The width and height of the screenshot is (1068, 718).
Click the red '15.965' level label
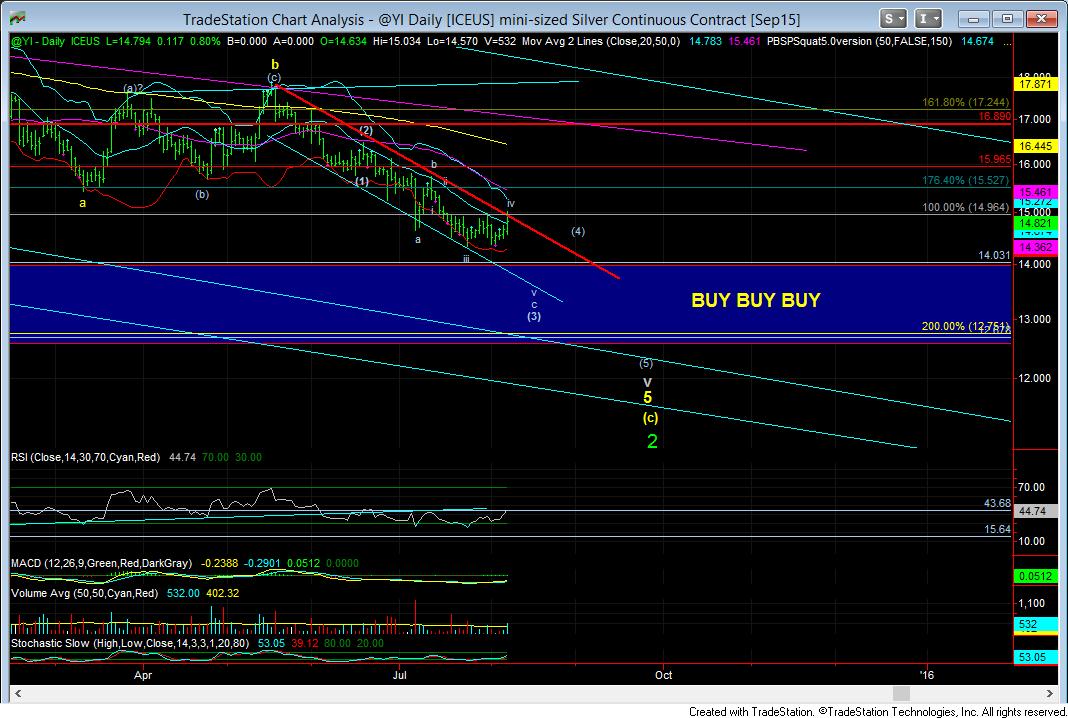(x=994, y=159)
